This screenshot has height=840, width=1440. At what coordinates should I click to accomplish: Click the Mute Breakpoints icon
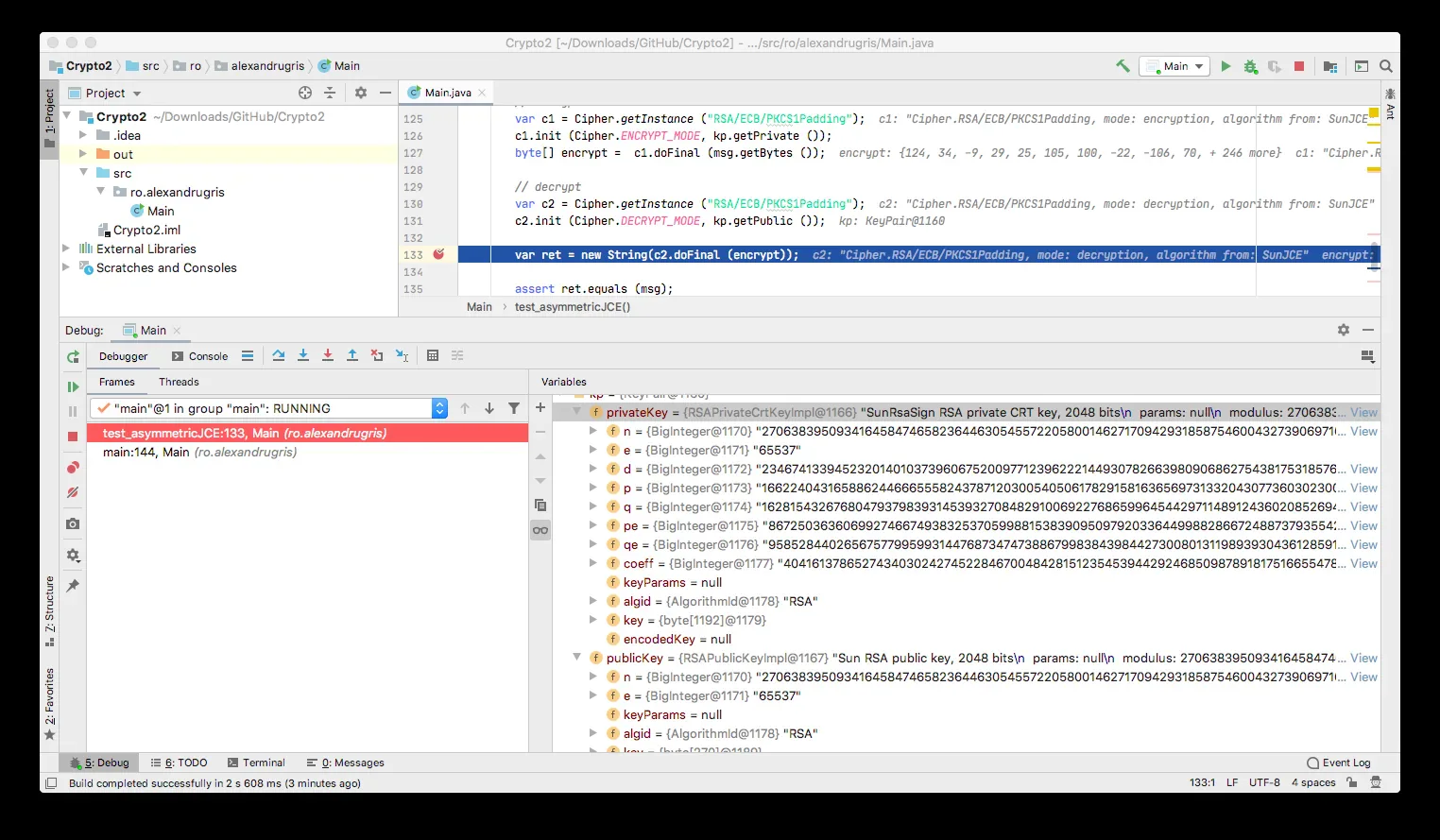coord(73,492)
